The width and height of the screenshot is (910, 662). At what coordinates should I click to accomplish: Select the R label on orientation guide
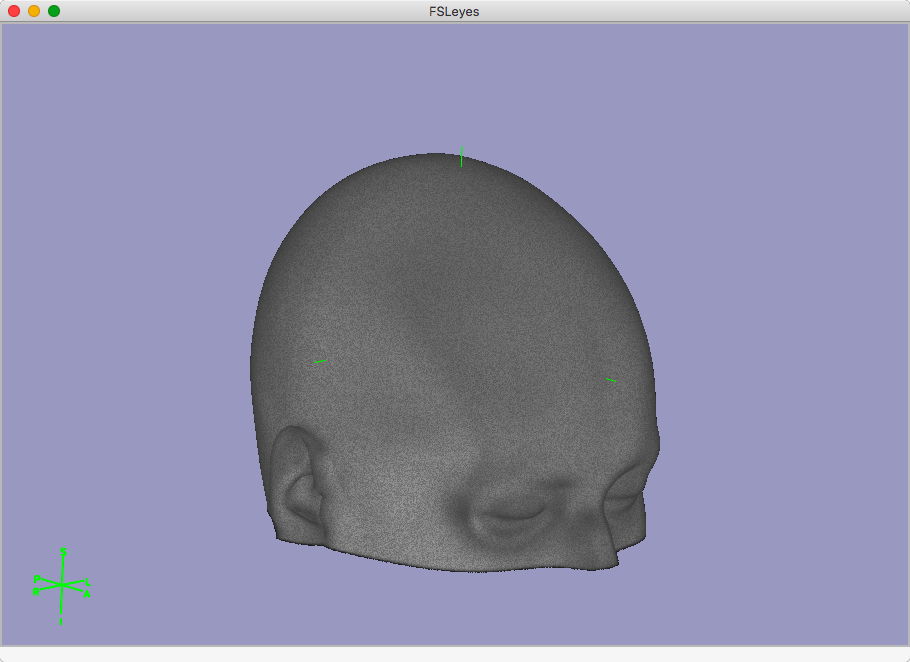pyautogui.click(x=36, y=592)
